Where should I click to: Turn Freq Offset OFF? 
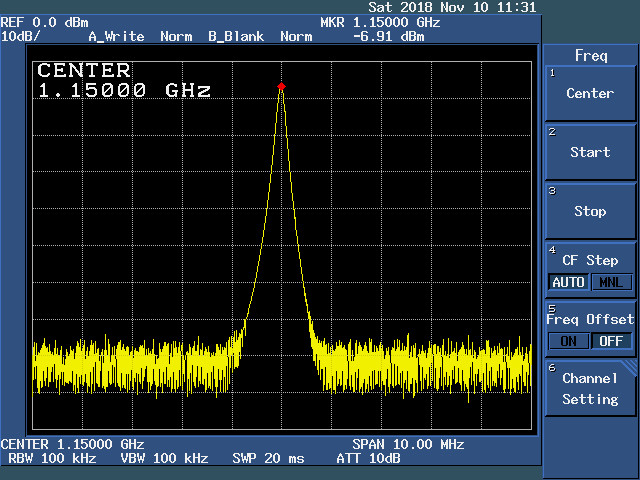610,341
